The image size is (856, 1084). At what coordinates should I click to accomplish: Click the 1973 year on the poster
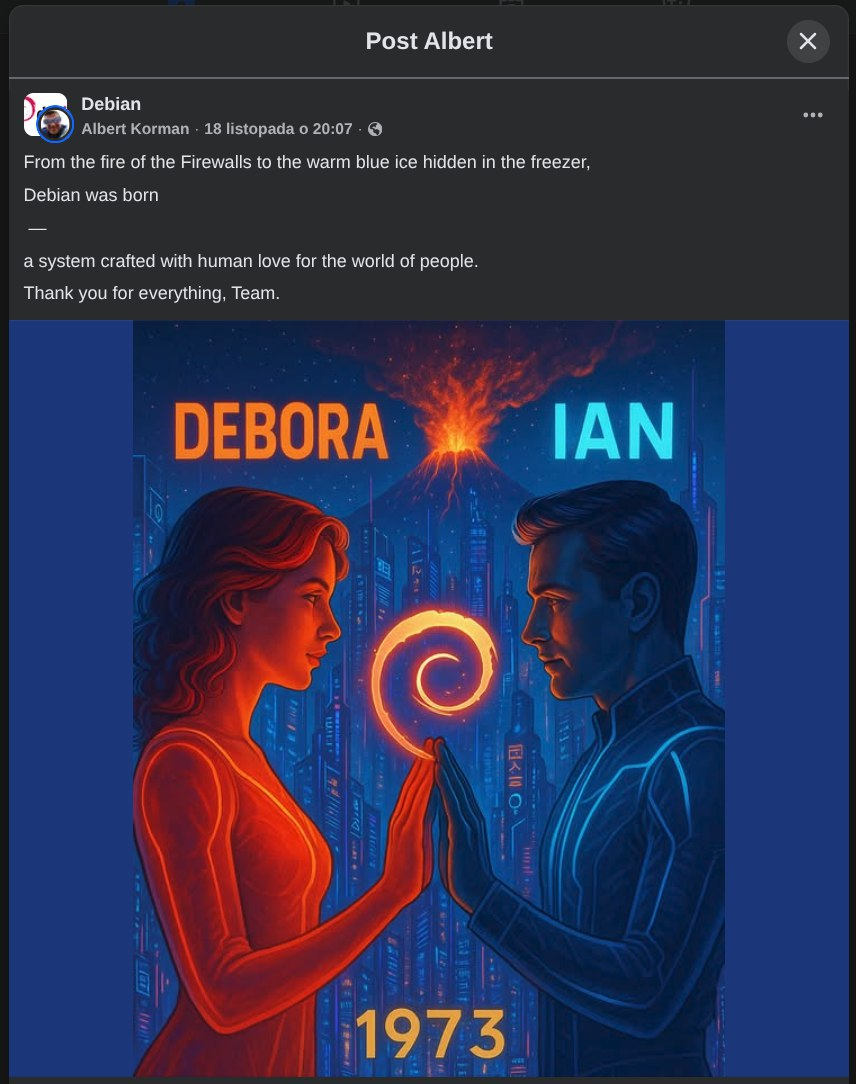429,1034
